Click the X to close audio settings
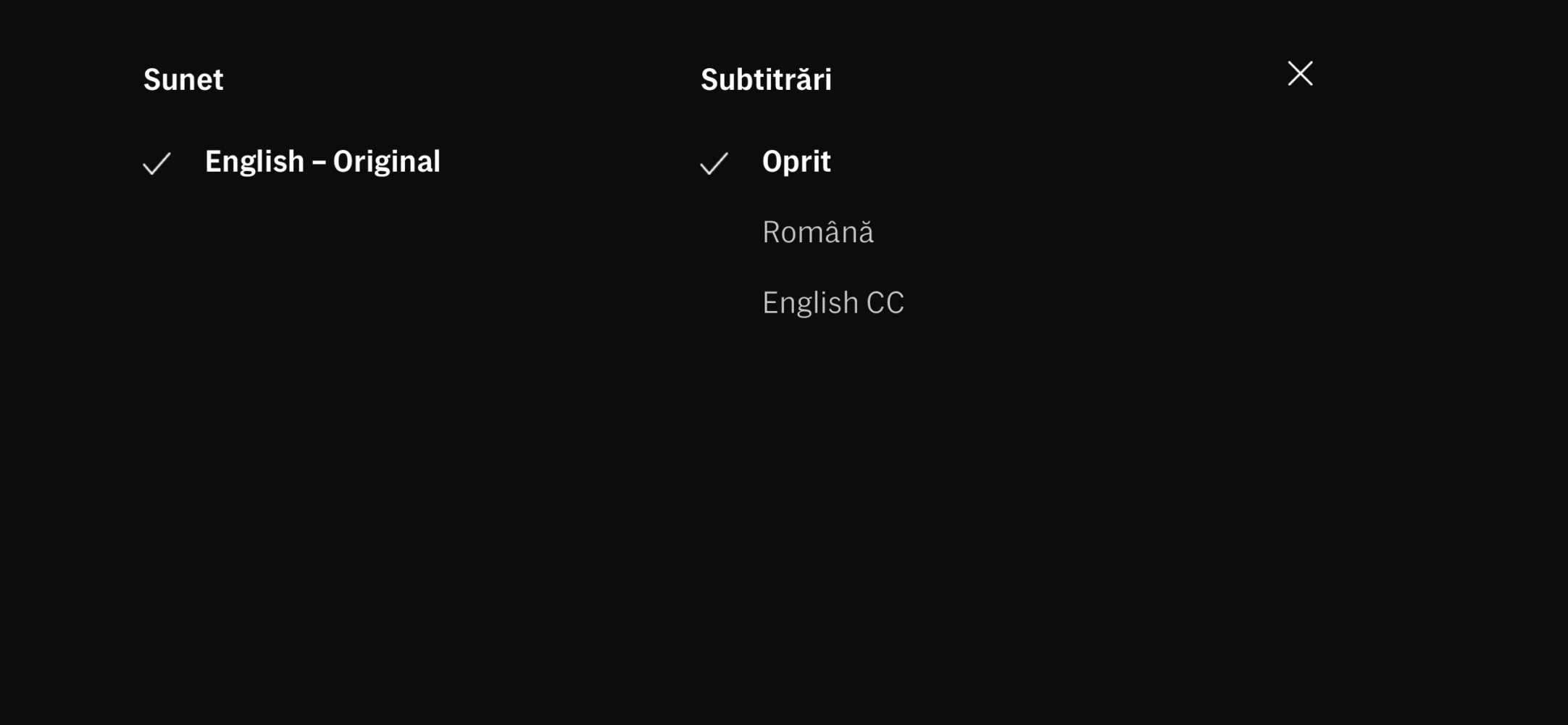1568x725 pixels. [x=1299, y=73]
